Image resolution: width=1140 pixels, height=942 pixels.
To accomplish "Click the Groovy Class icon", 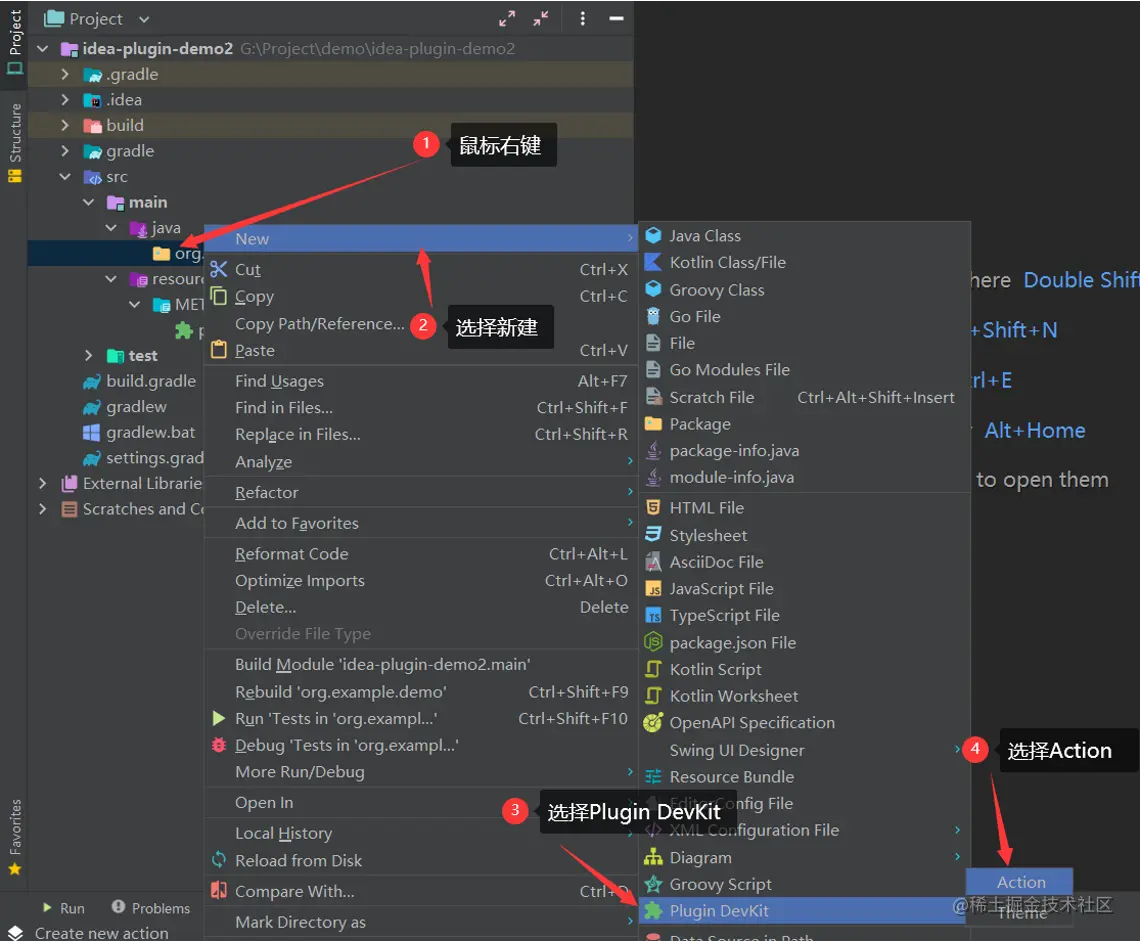I will [x=654, y=289].
